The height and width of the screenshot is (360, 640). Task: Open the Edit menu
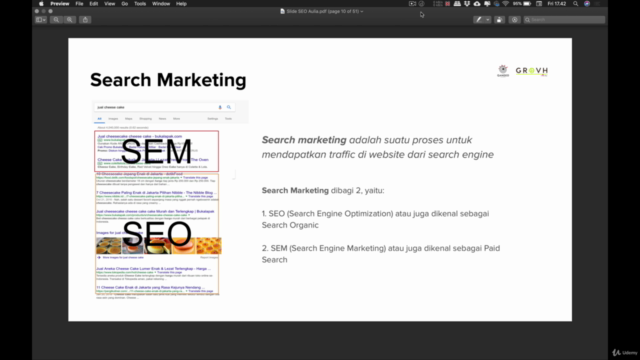[93, 4]
